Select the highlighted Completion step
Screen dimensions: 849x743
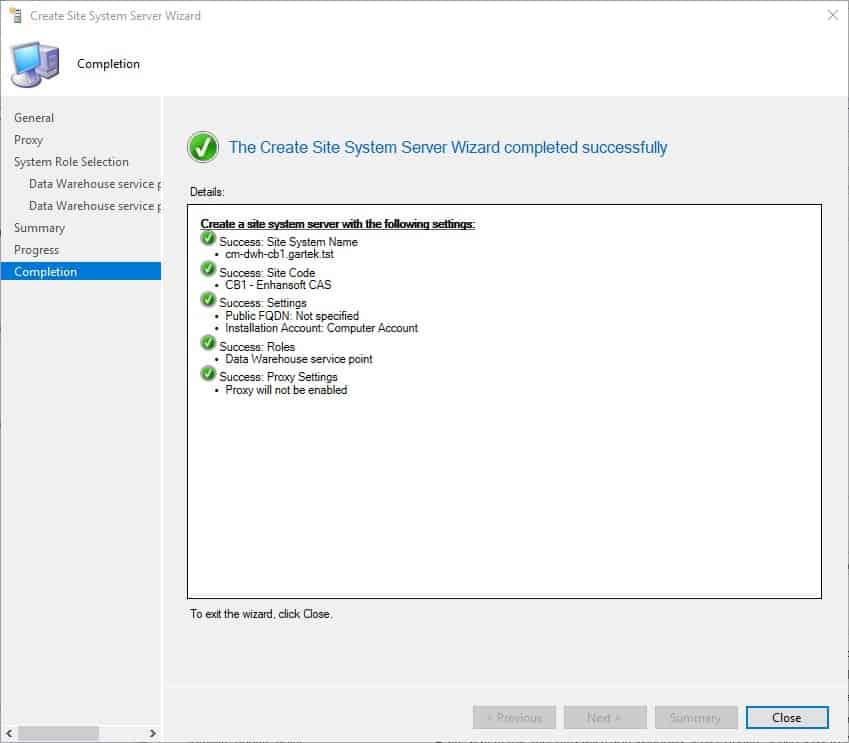pos(44,271)
